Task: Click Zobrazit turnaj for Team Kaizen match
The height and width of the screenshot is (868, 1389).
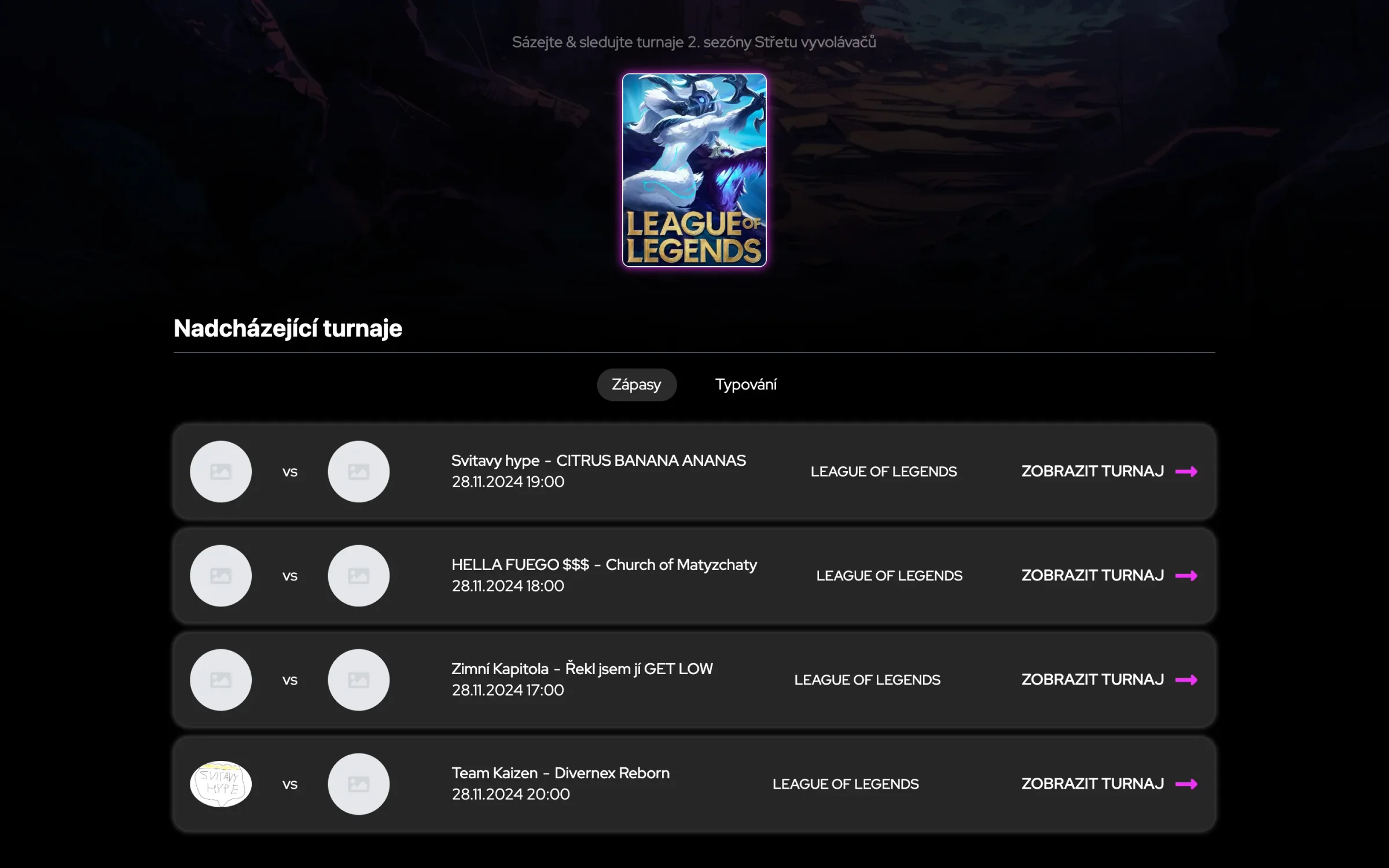Action: (x=1109, y=784)
